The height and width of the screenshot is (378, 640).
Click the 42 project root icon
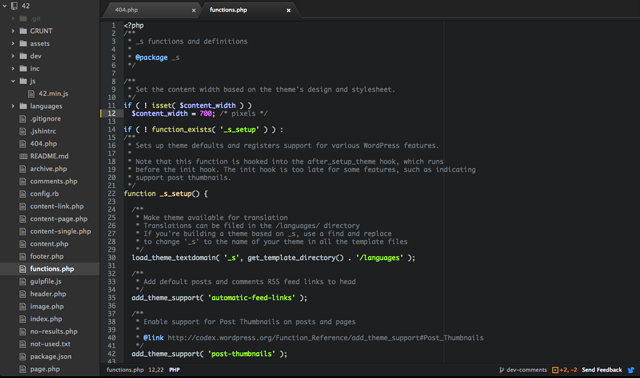(14, 6)
